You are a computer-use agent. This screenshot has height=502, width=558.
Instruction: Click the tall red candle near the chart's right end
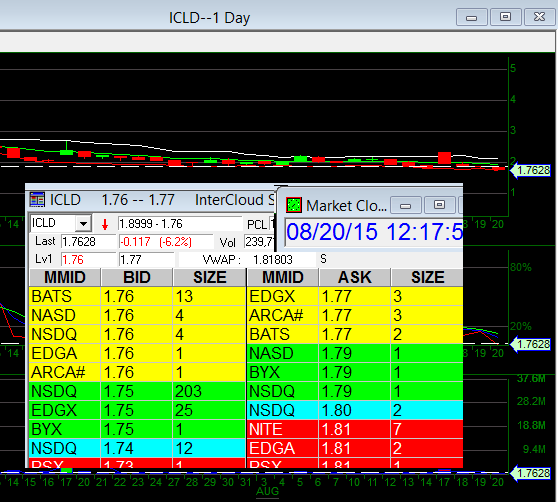click(444, 158)
